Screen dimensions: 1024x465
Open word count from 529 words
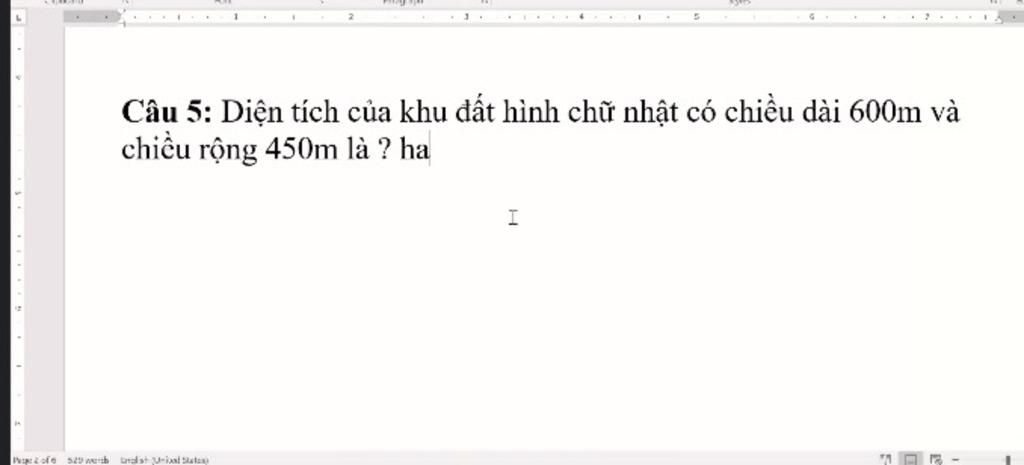[88, 460]
